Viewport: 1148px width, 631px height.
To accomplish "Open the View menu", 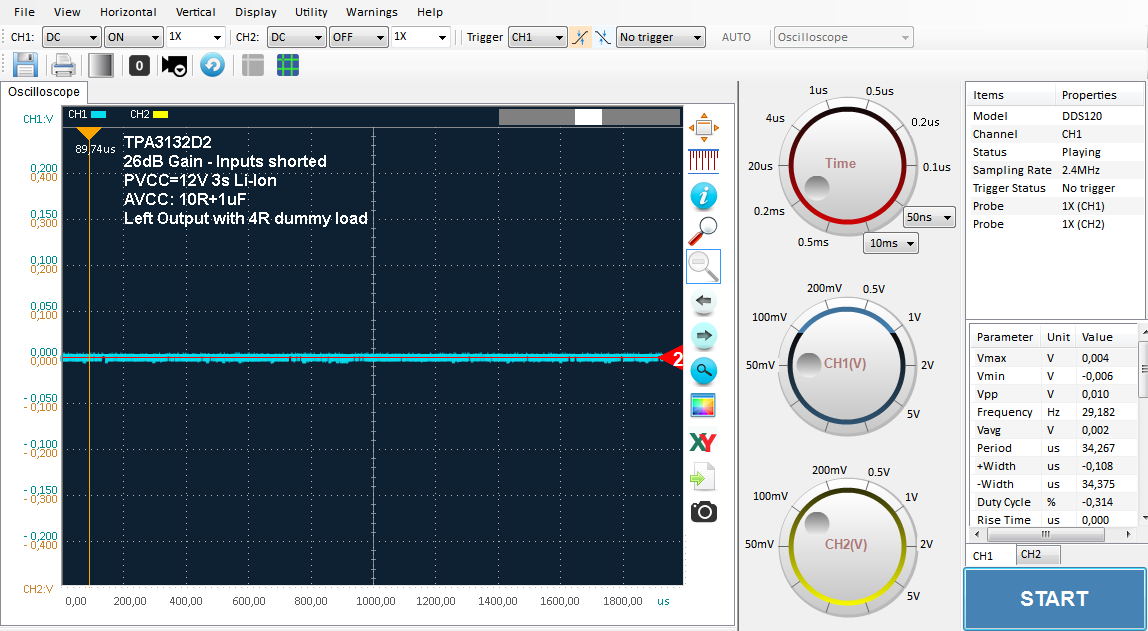I will coord(67,12).
